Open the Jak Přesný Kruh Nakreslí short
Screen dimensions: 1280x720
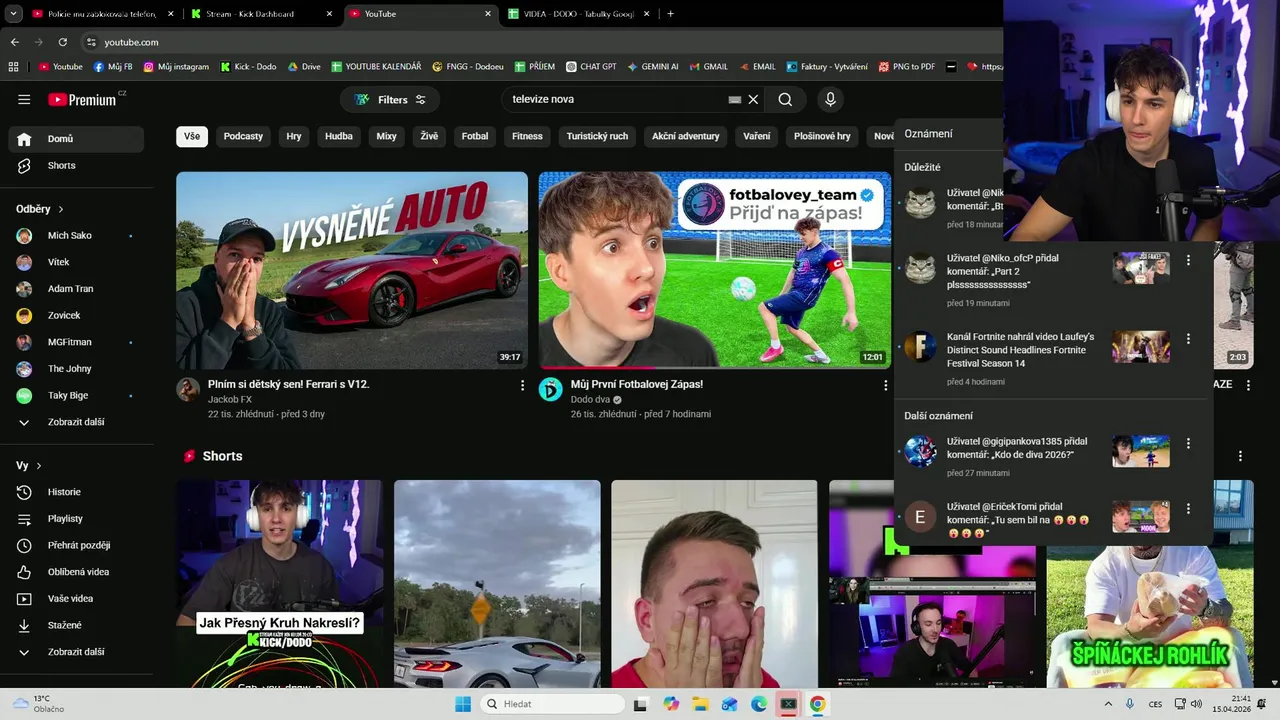[280, 584]
